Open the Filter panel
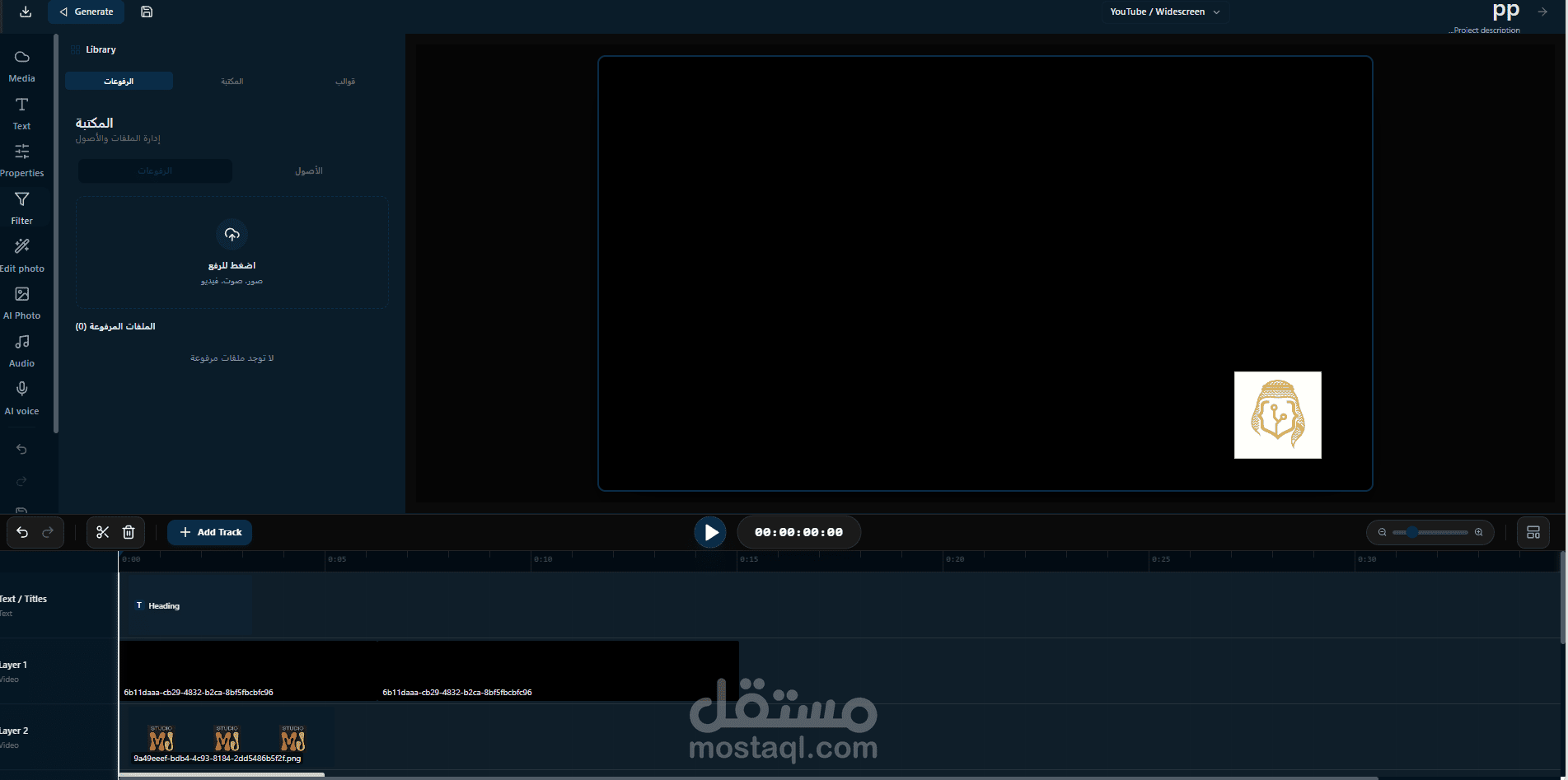Screen dimensions: 1568x780 pyautogui.click(x=21, y=208)
